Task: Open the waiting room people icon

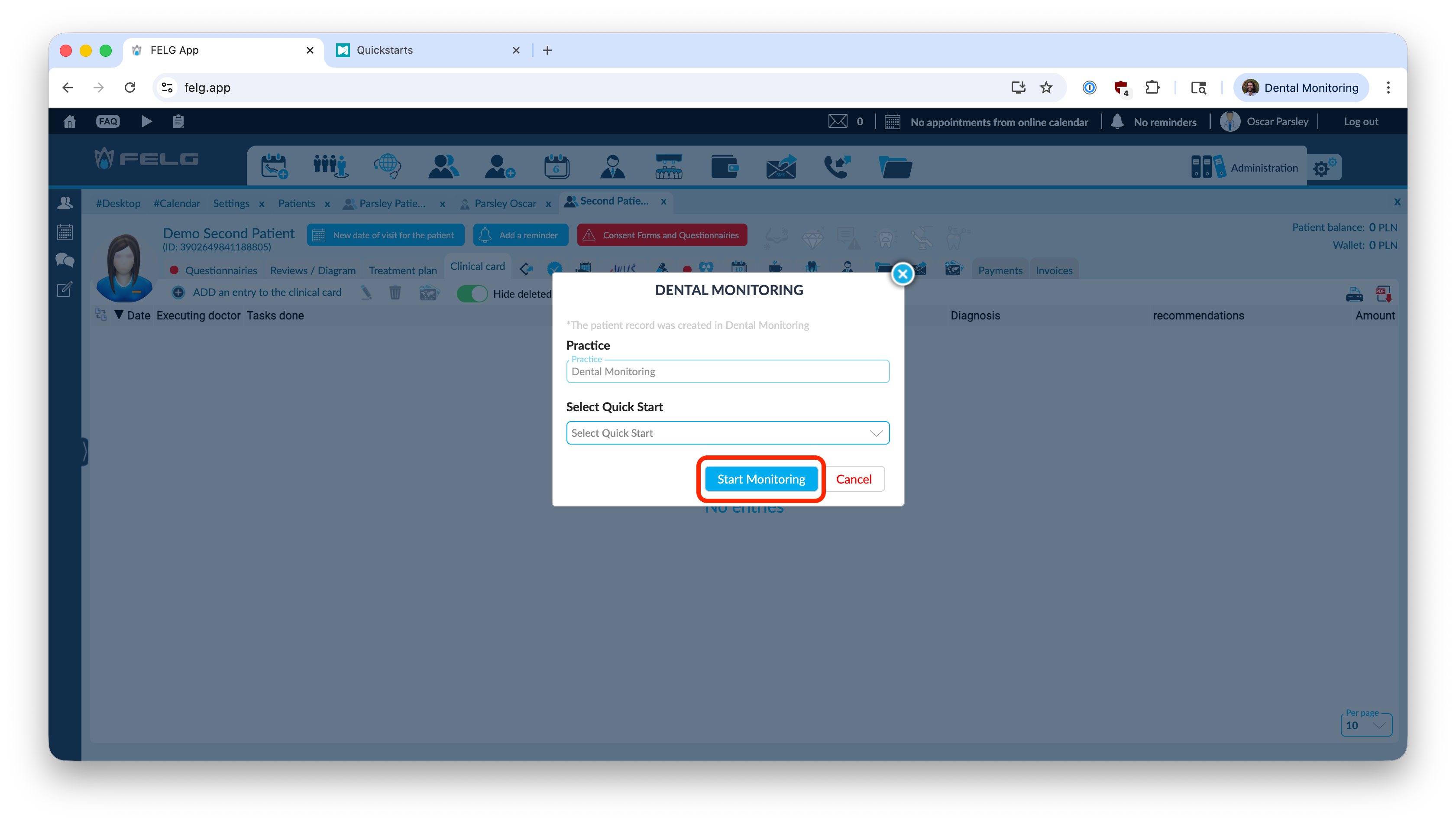Action: (x=330, y=166)
